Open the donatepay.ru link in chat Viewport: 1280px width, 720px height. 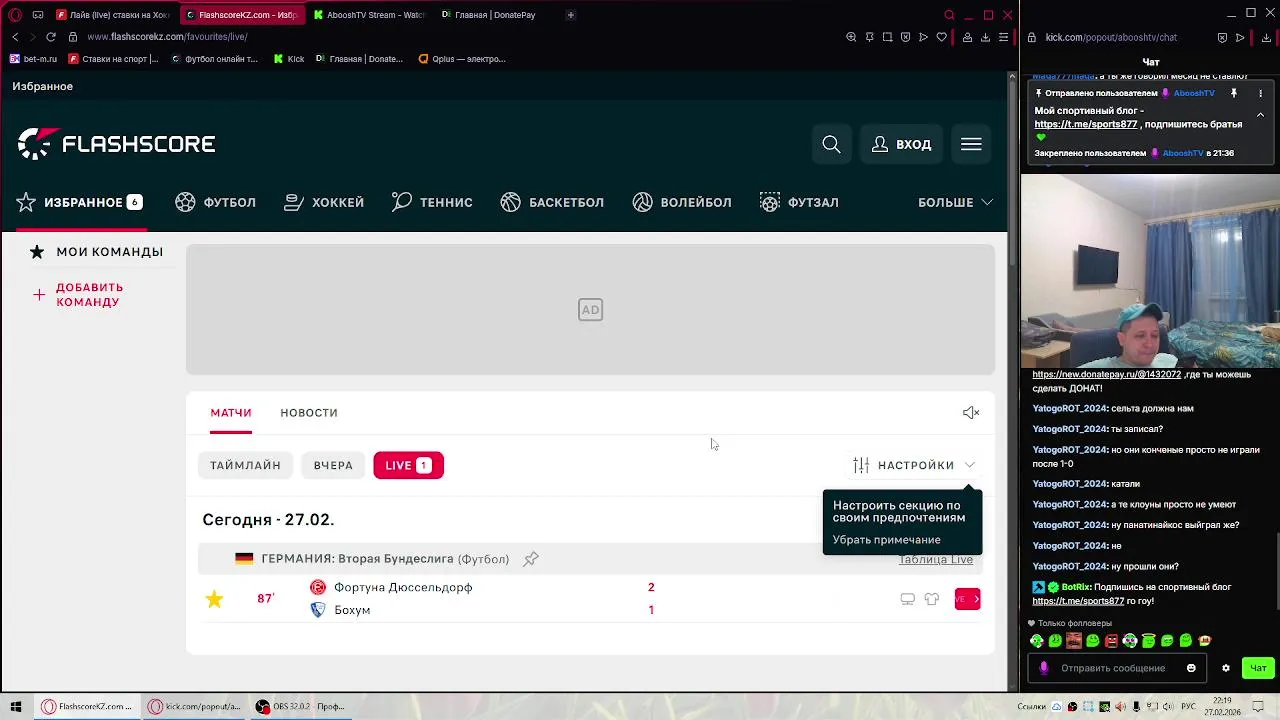coord(1107,374)
